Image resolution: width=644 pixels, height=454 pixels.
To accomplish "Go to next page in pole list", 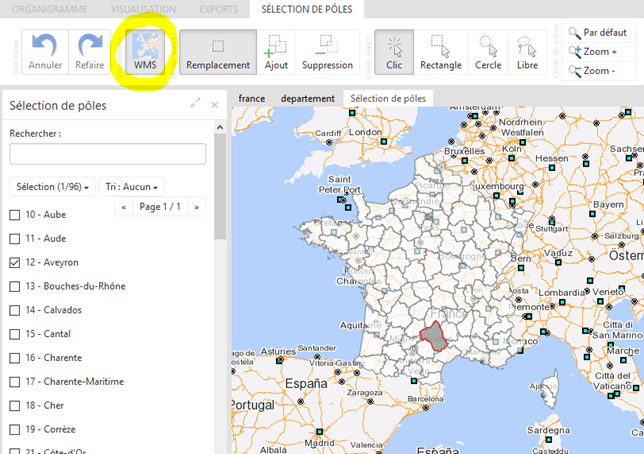I will (x=197, y=207).
